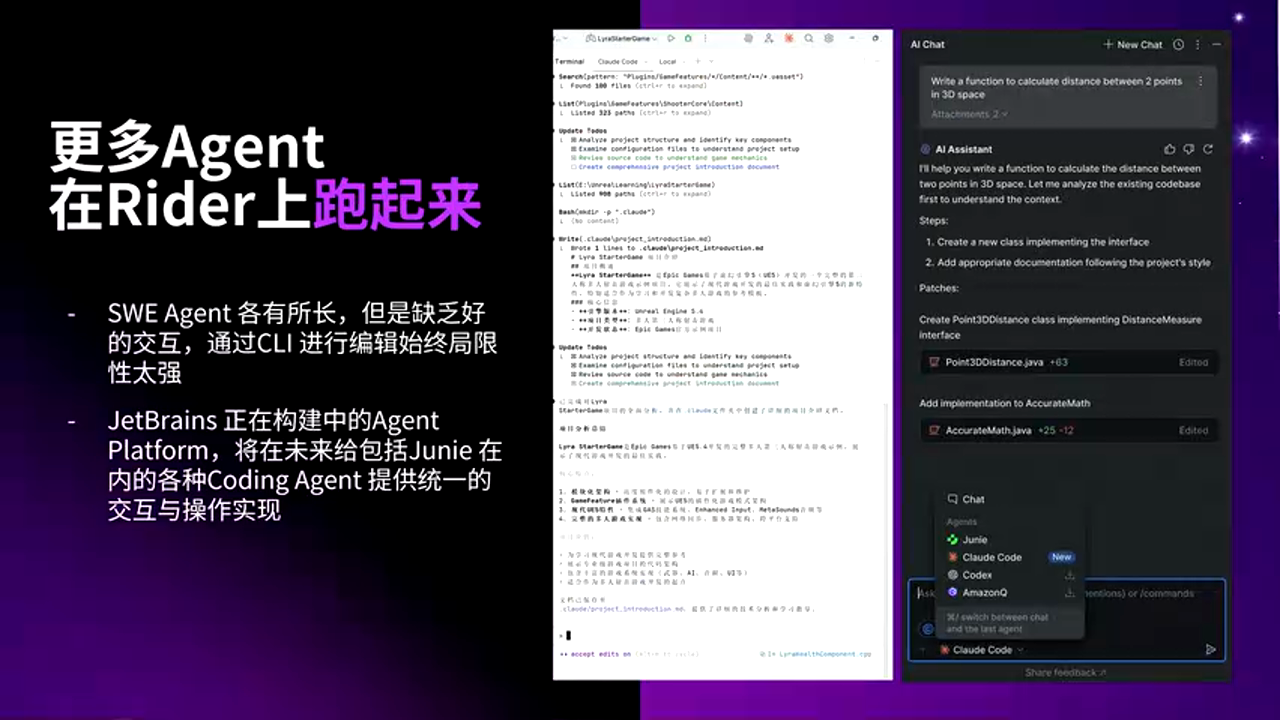Screen dimensions: 1280x720
Task: Toggle thumbs down on the AI response
Action: [x=1188, y=148]
